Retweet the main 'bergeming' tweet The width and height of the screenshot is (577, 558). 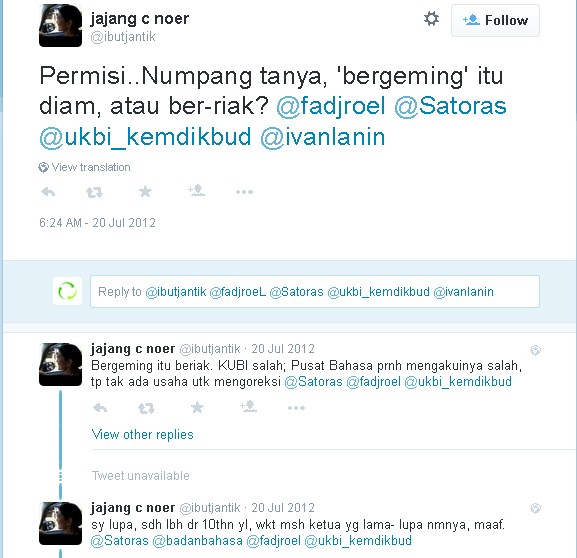[94, 192]
